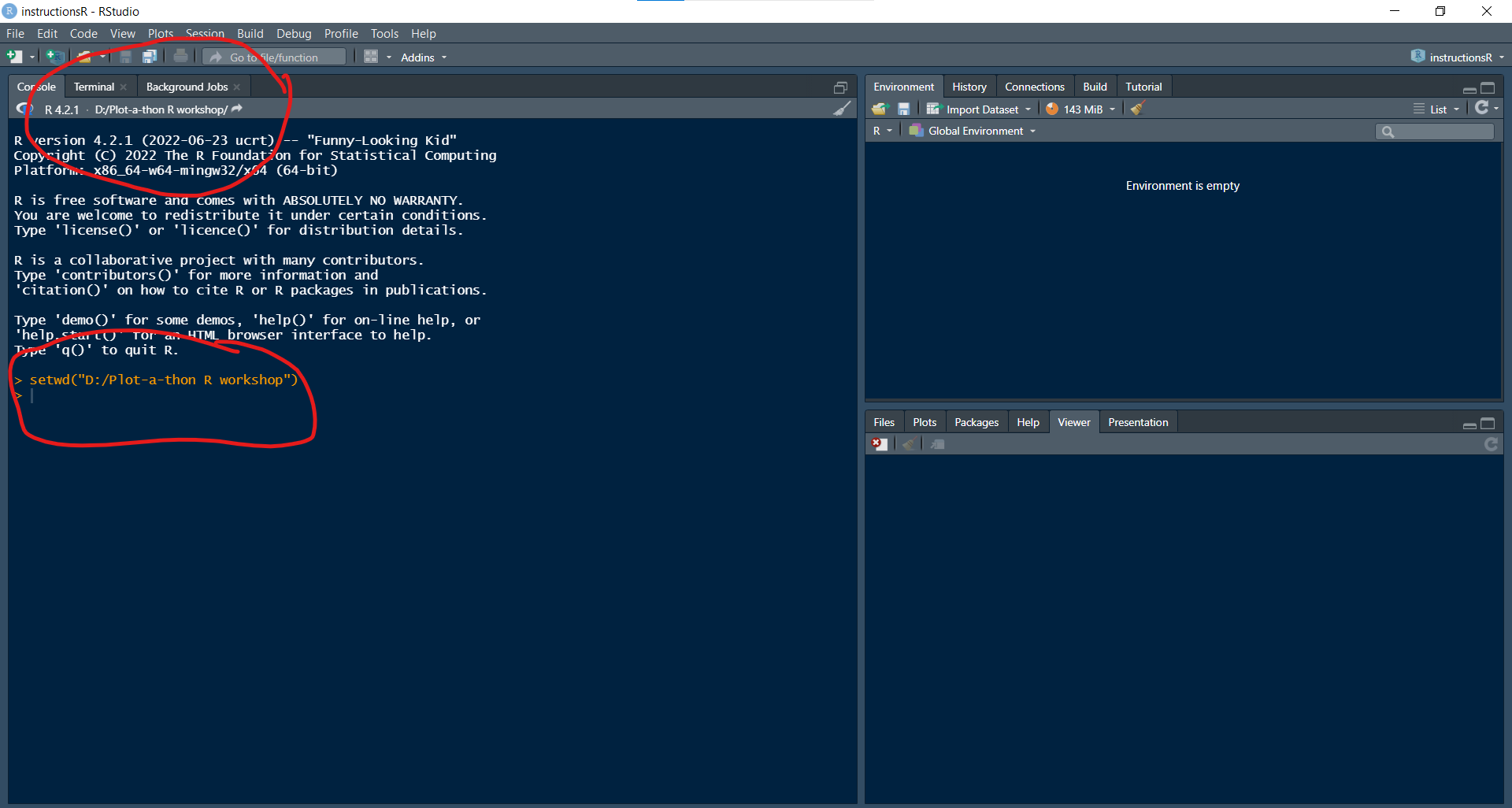Switch to the Files tab
The height and width of the screenshot is (808, 1512).
point(884,422)
